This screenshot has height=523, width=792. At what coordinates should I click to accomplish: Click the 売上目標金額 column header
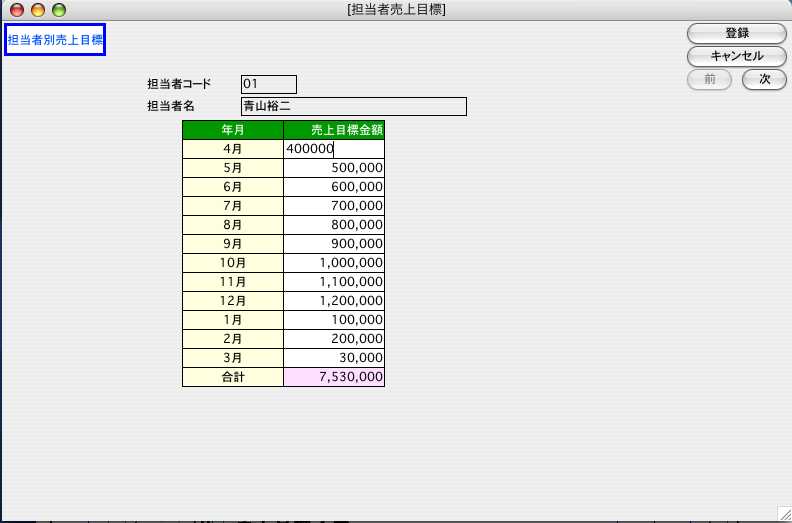point(334,130)
